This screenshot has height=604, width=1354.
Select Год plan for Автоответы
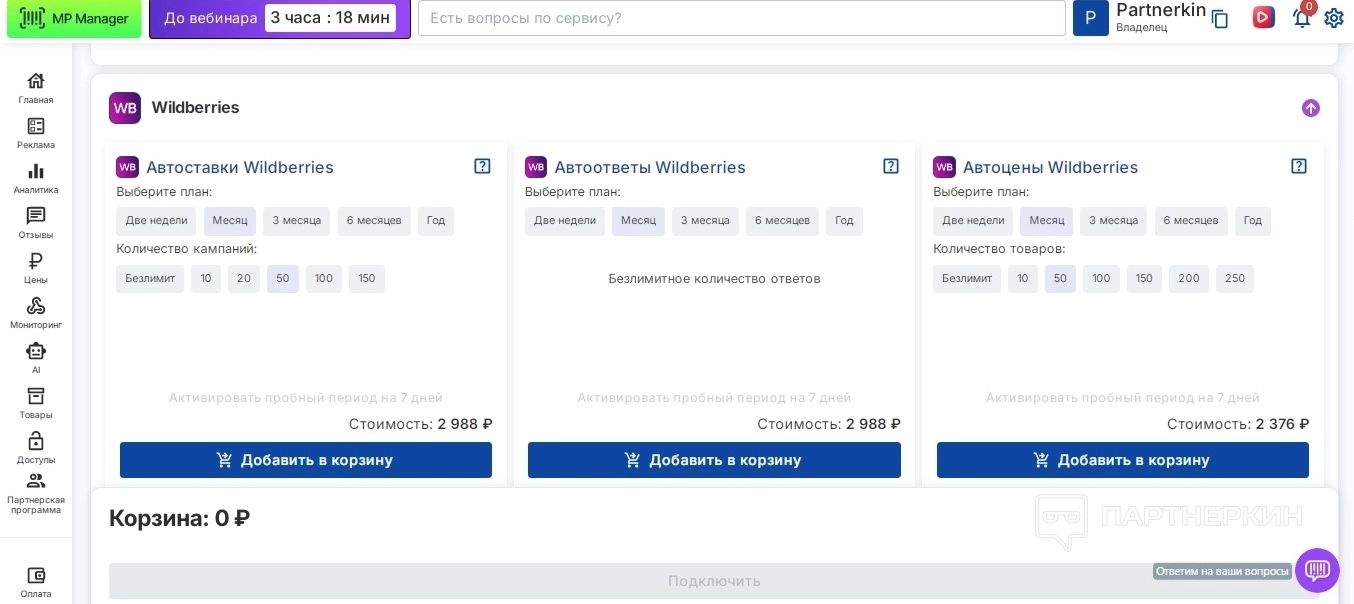(x=844, y=221)
